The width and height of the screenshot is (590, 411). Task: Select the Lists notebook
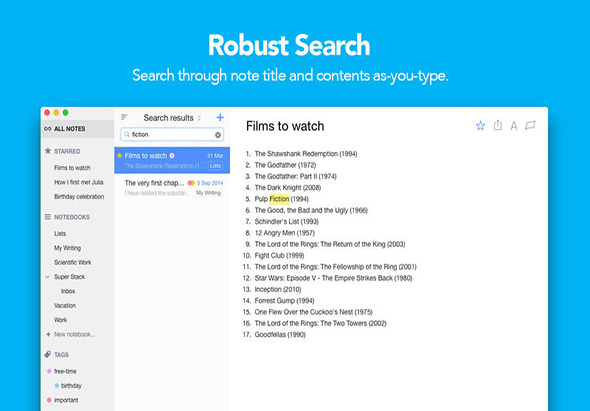coord(60,234)
